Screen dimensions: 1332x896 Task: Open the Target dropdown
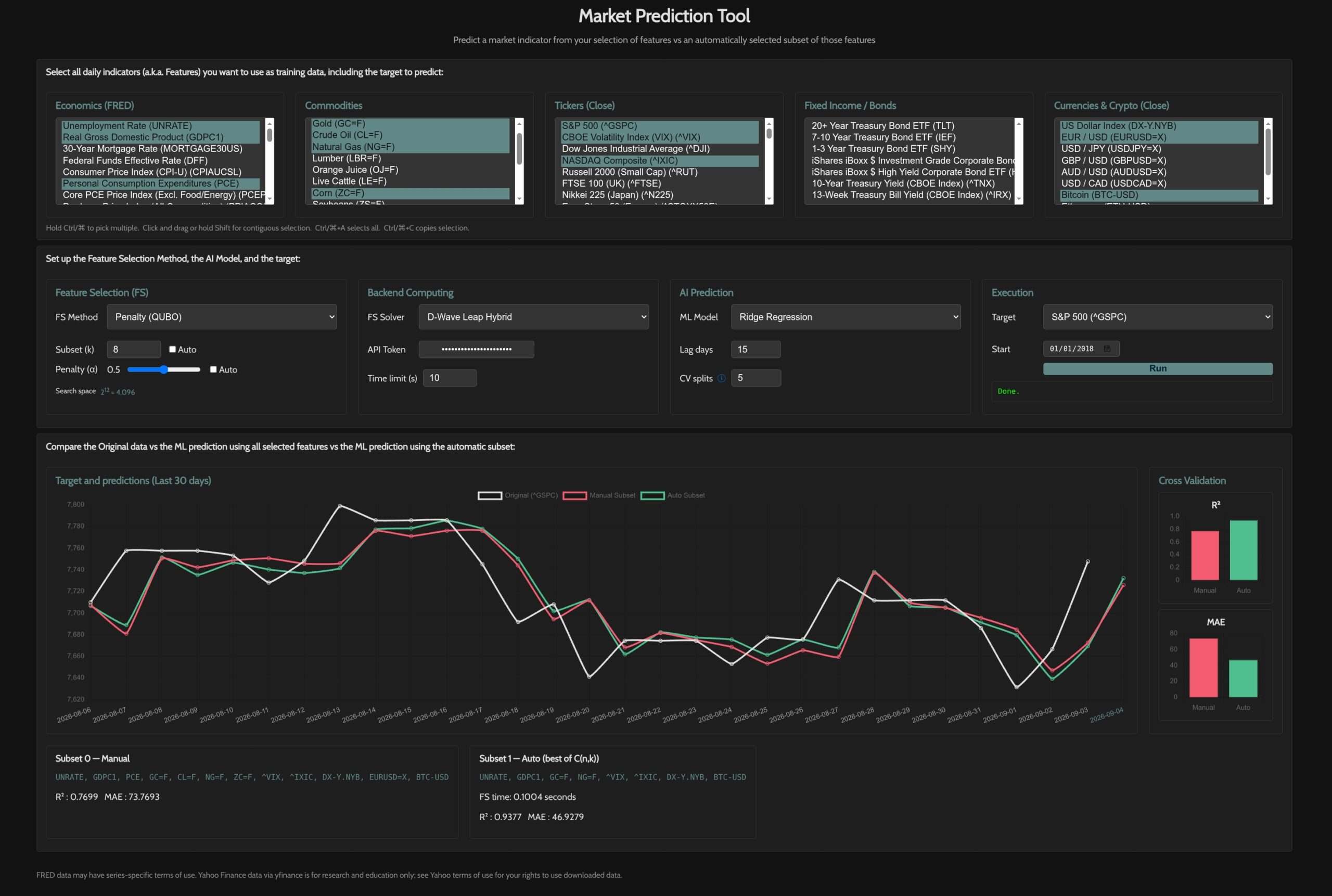pyautogui.click(x=1158, y=316)
